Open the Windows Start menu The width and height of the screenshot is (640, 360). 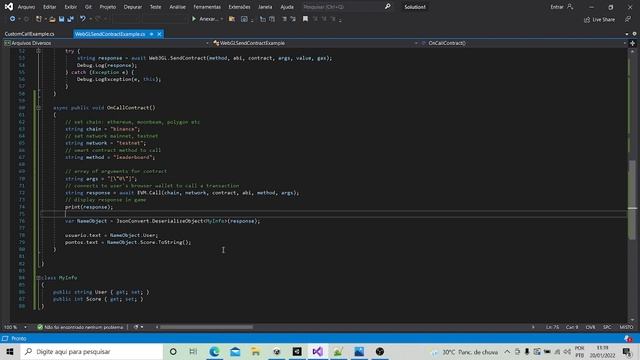pos(10,351)
